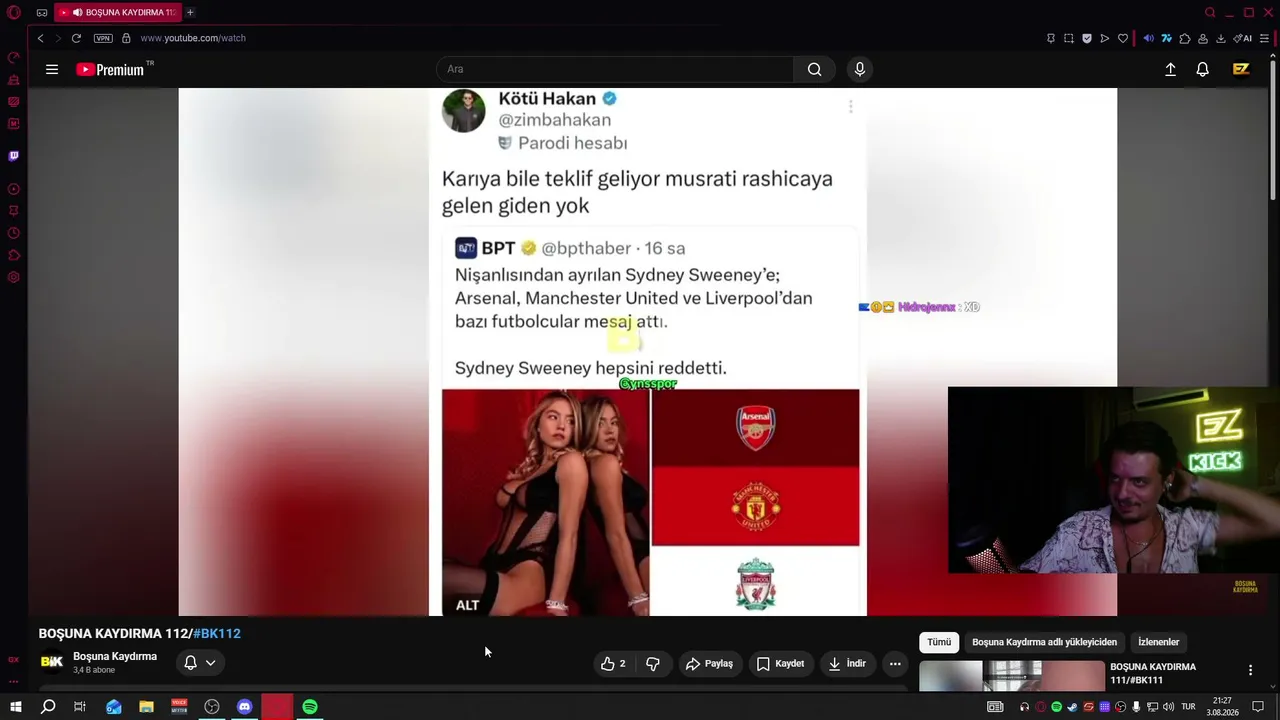This screenshot has height=720, width=1280.
Task: Open site security lock info
Action: point(126,38)
